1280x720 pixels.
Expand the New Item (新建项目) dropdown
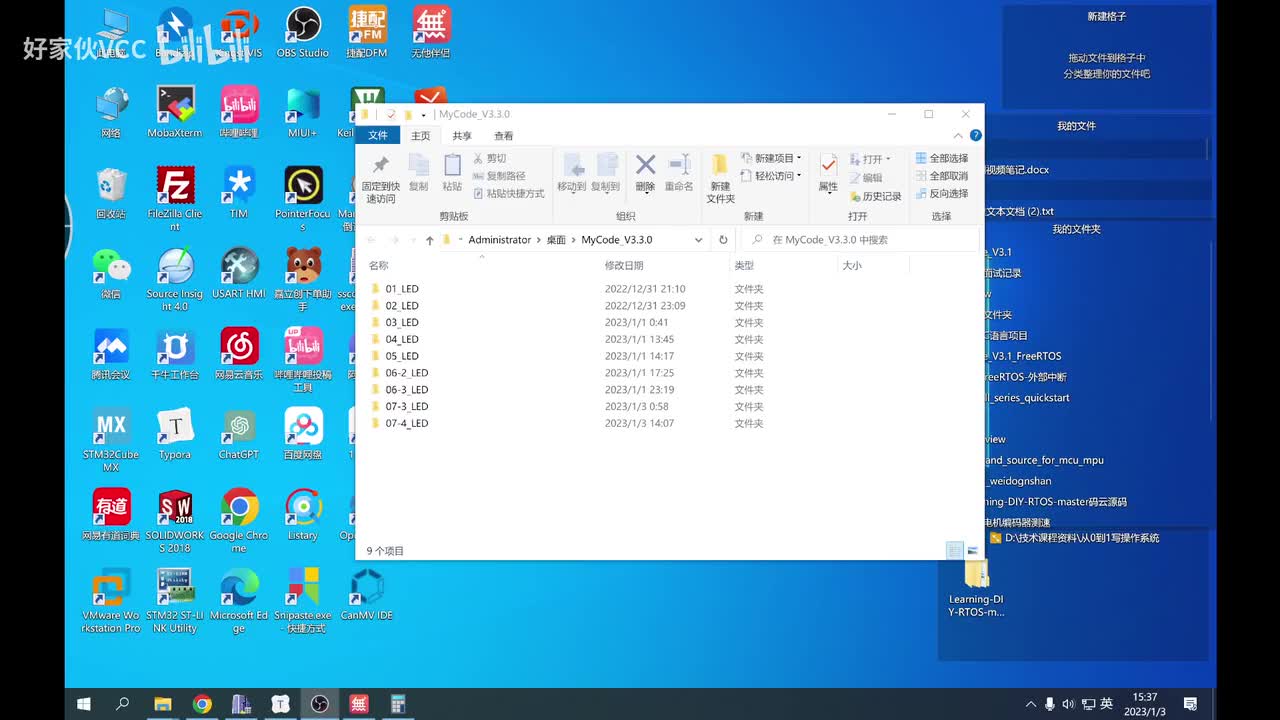point(773,158)
